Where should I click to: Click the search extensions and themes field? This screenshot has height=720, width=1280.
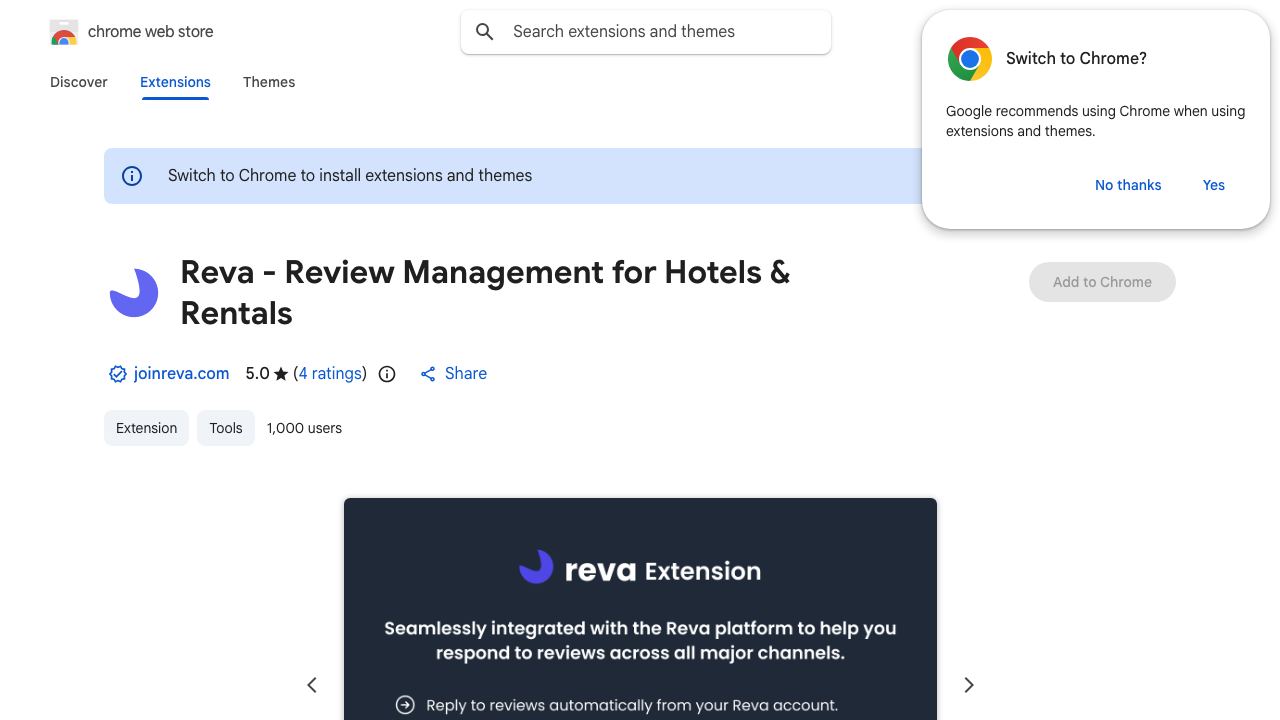point(646,32)
